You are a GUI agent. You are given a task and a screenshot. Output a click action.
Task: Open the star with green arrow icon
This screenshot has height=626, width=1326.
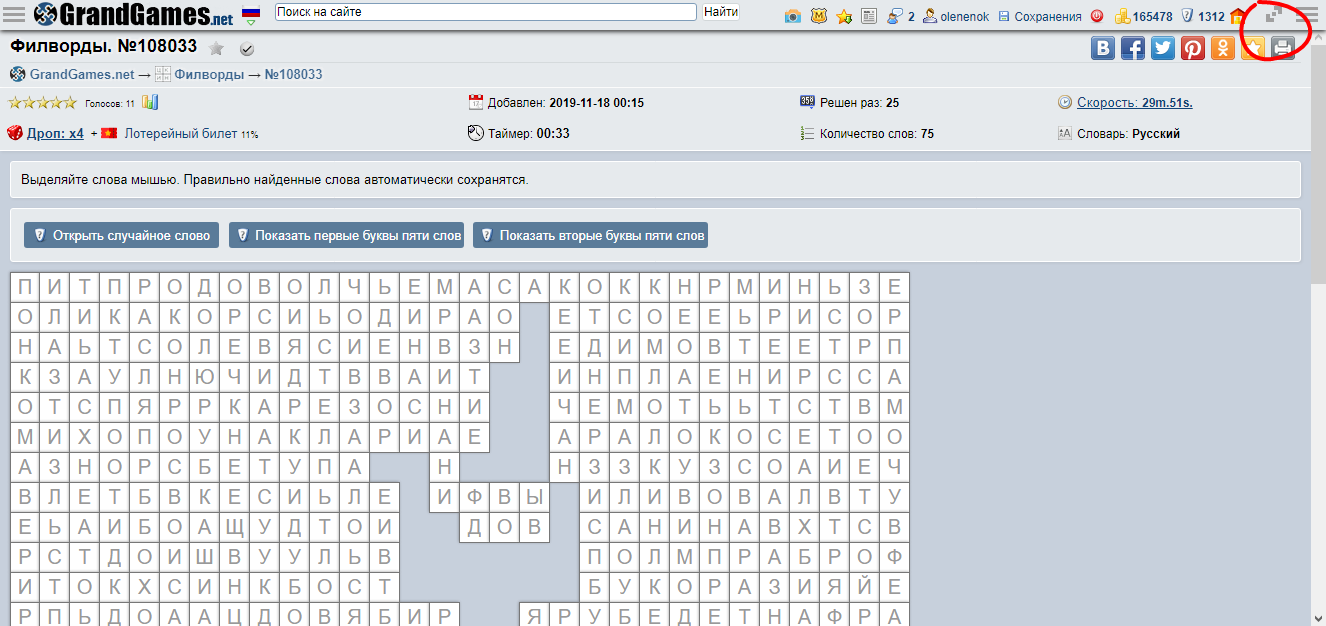click(845, 16)
